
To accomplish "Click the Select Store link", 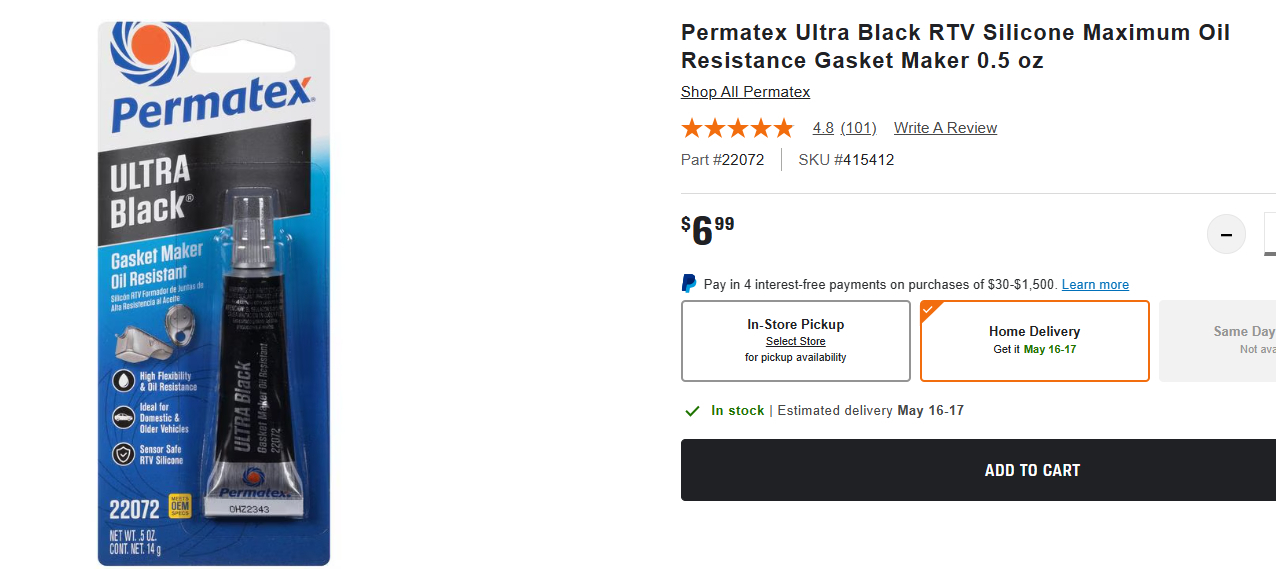I will (796, 342).
